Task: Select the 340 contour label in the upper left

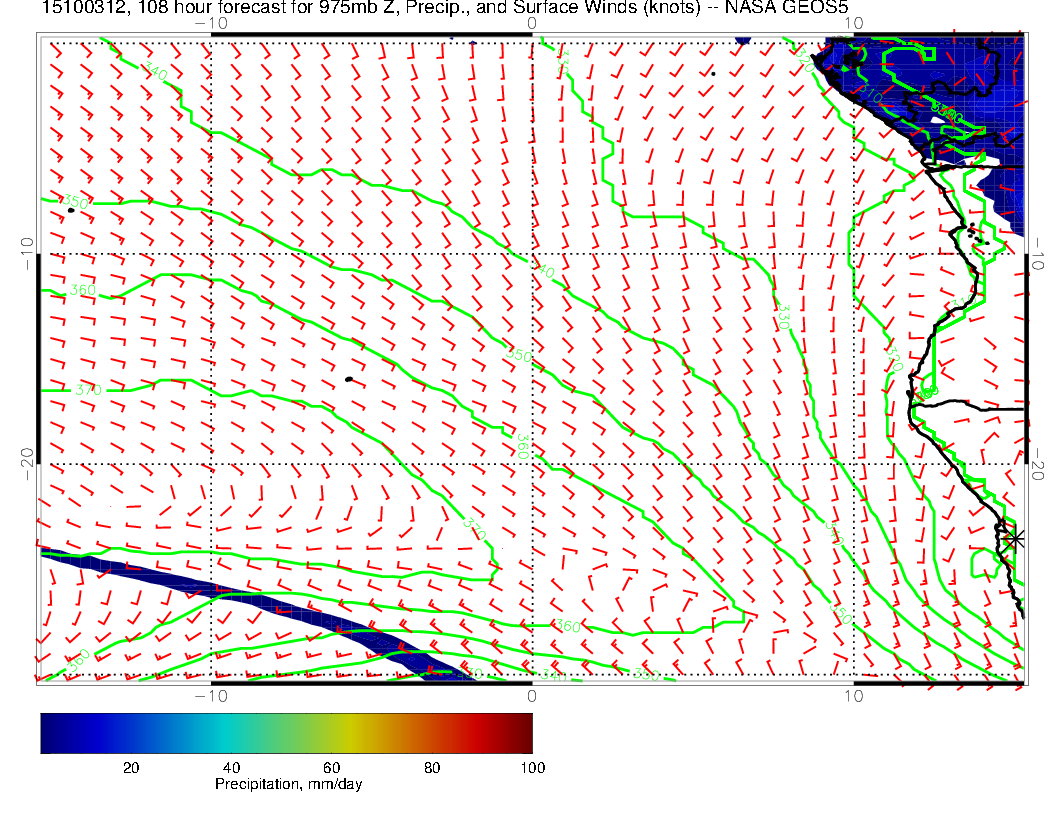Action: point(154,71)
